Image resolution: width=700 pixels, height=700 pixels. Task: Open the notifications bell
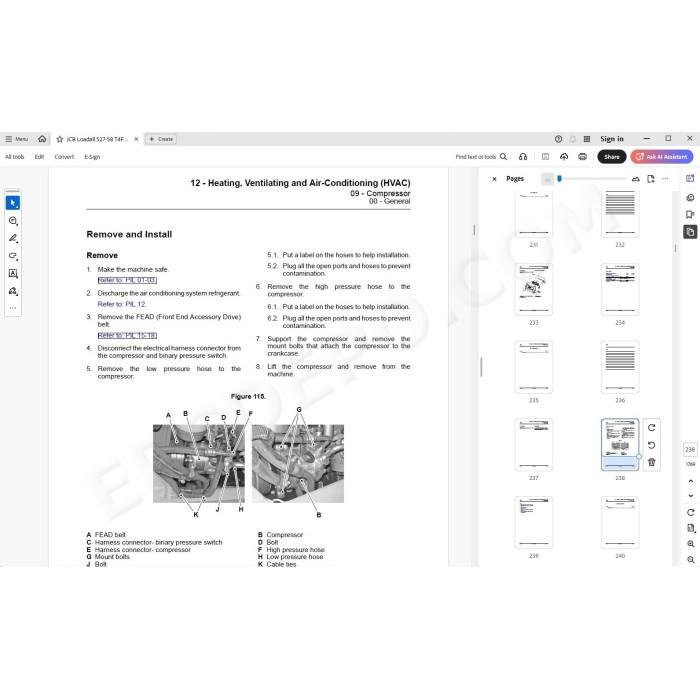pos(573,139)
